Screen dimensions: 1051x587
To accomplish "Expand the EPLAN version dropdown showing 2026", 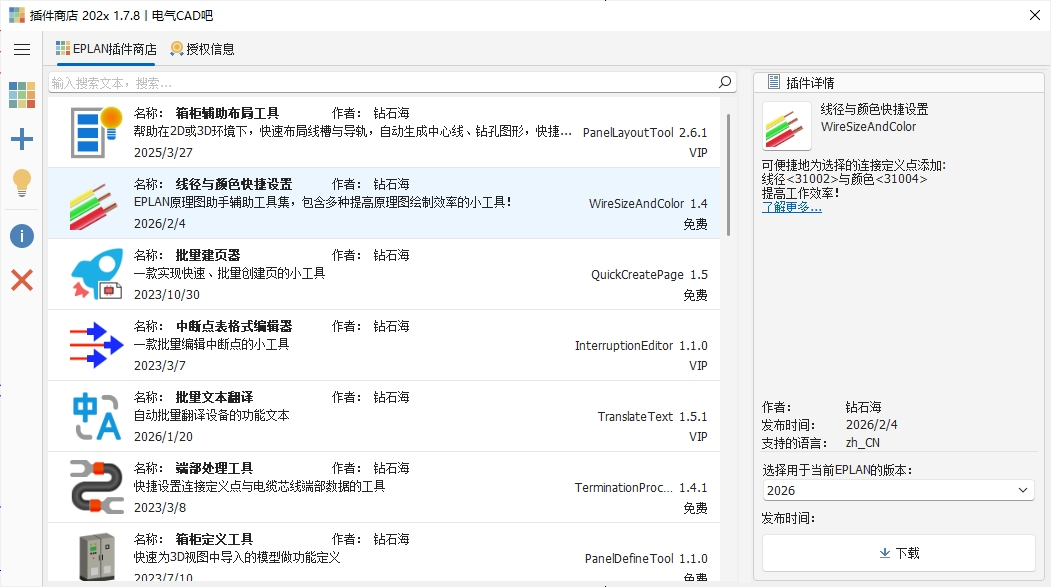I will pos(897,490).
